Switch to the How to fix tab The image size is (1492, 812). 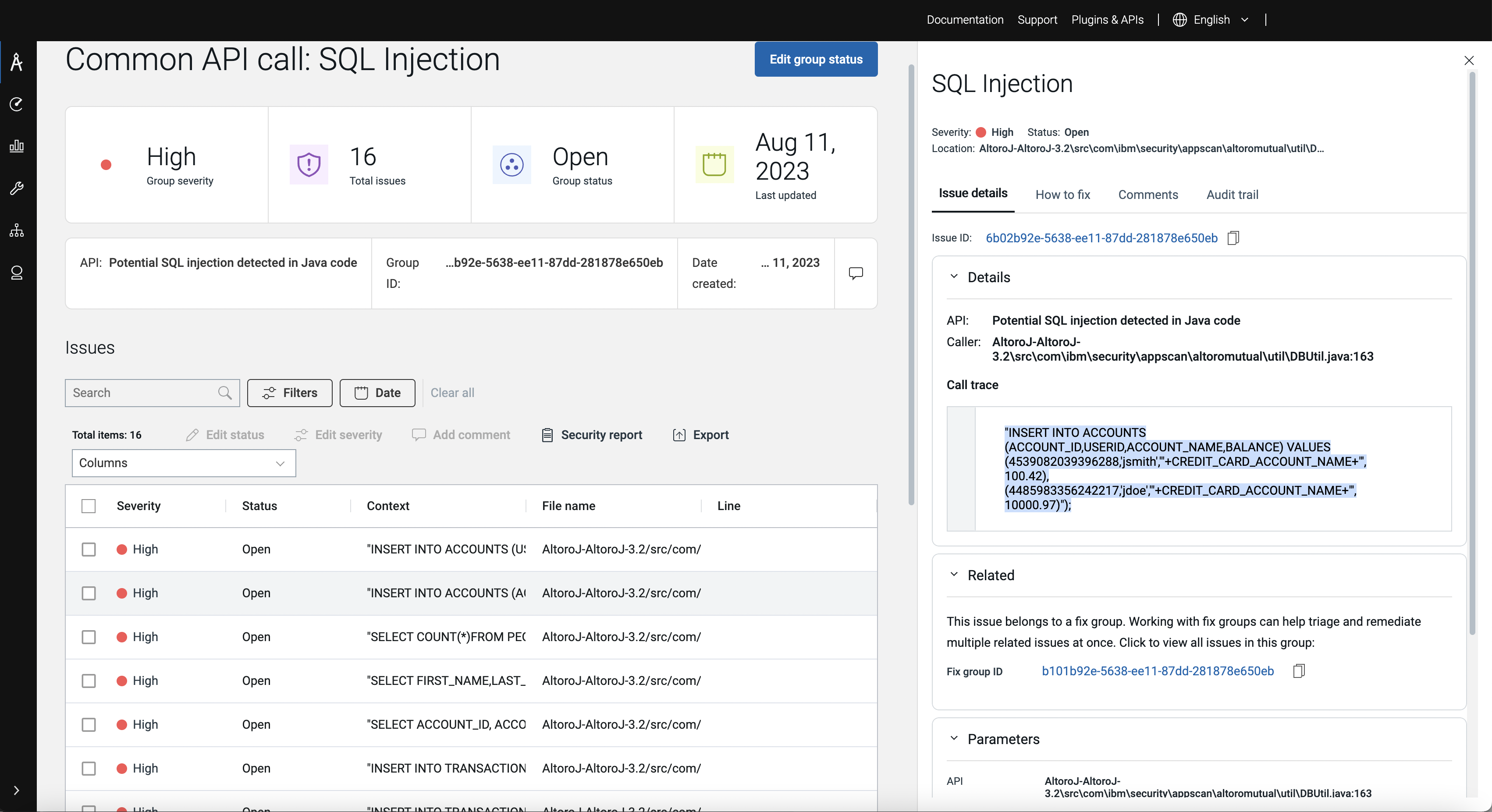point(1062,195)
